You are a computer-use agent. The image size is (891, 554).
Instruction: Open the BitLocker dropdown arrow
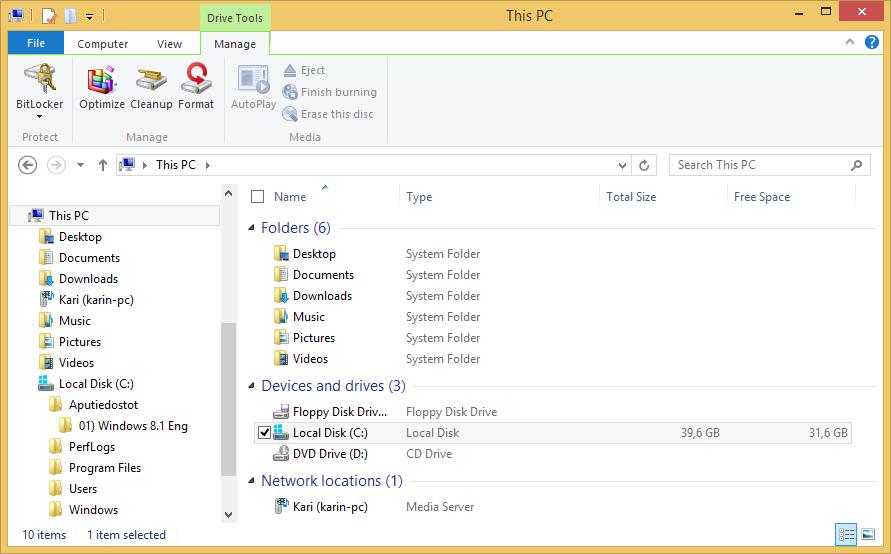(x=39, y=116)
